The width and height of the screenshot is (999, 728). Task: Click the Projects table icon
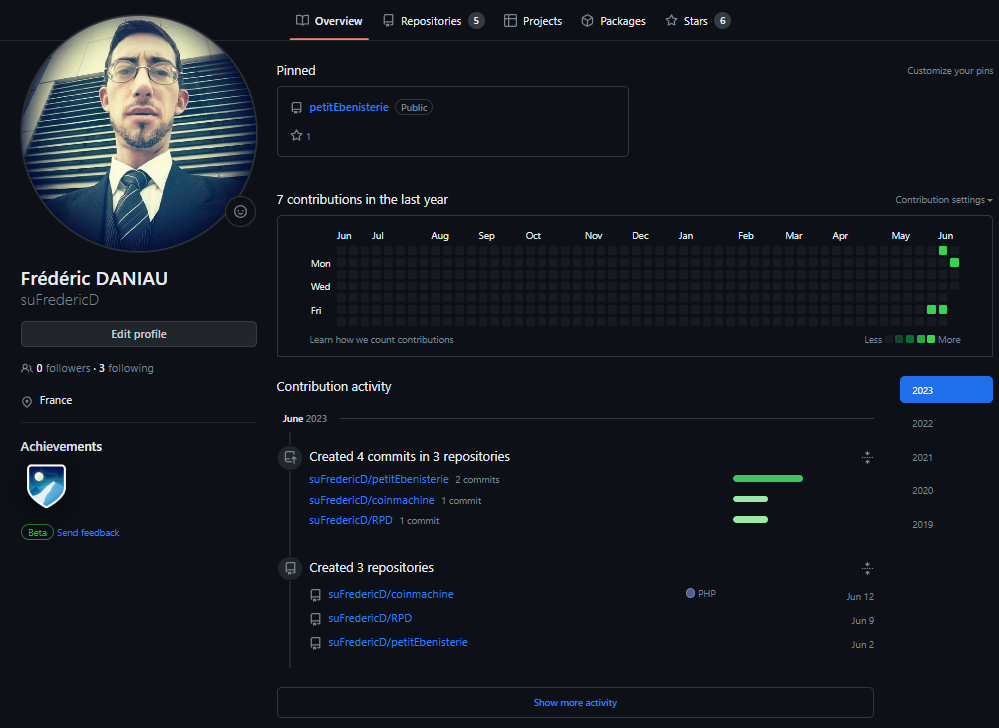(510, 20)
